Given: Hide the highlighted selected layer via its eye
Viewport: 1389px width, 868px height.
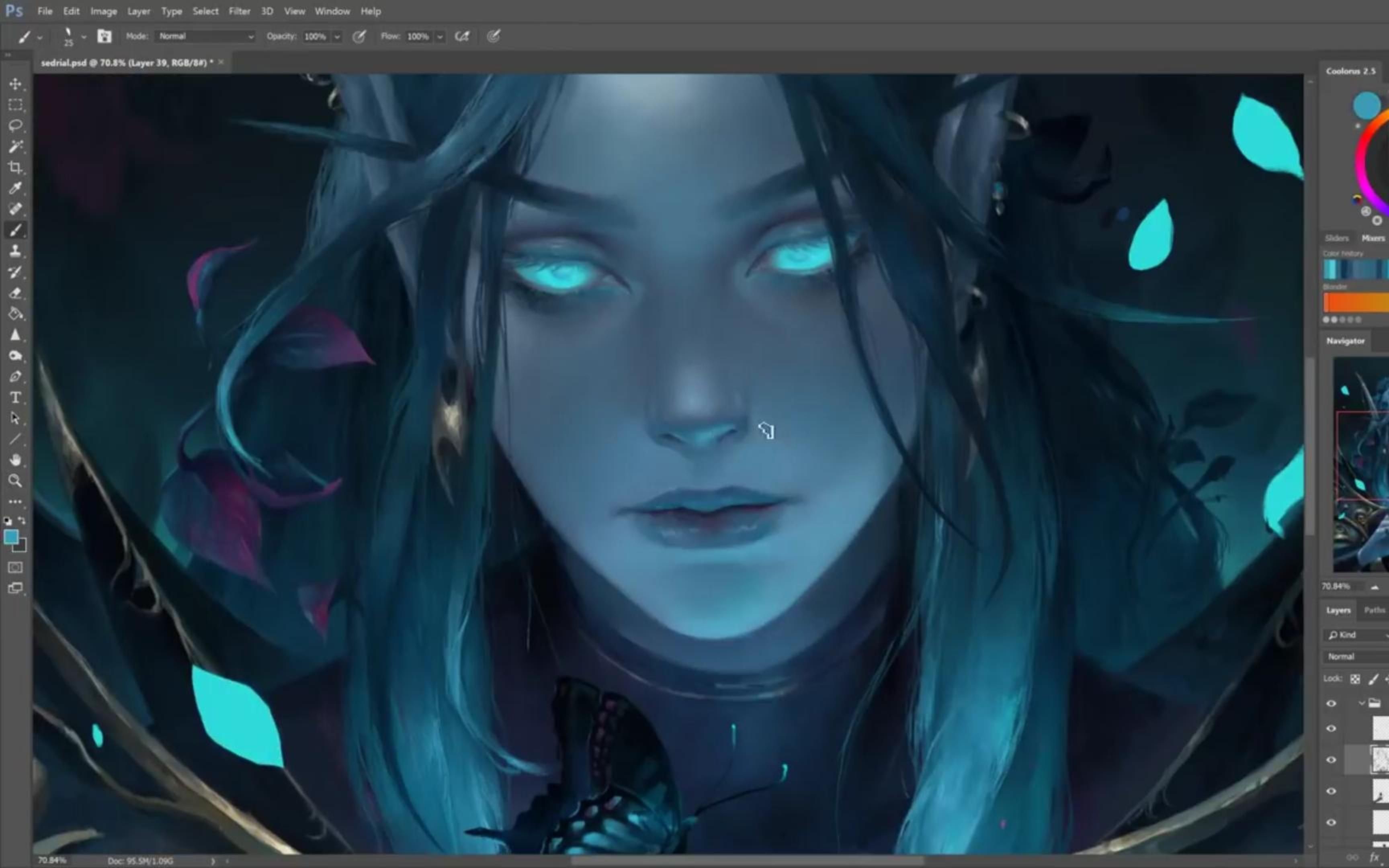Looking at the screenshot, I should coord(1332,760).
